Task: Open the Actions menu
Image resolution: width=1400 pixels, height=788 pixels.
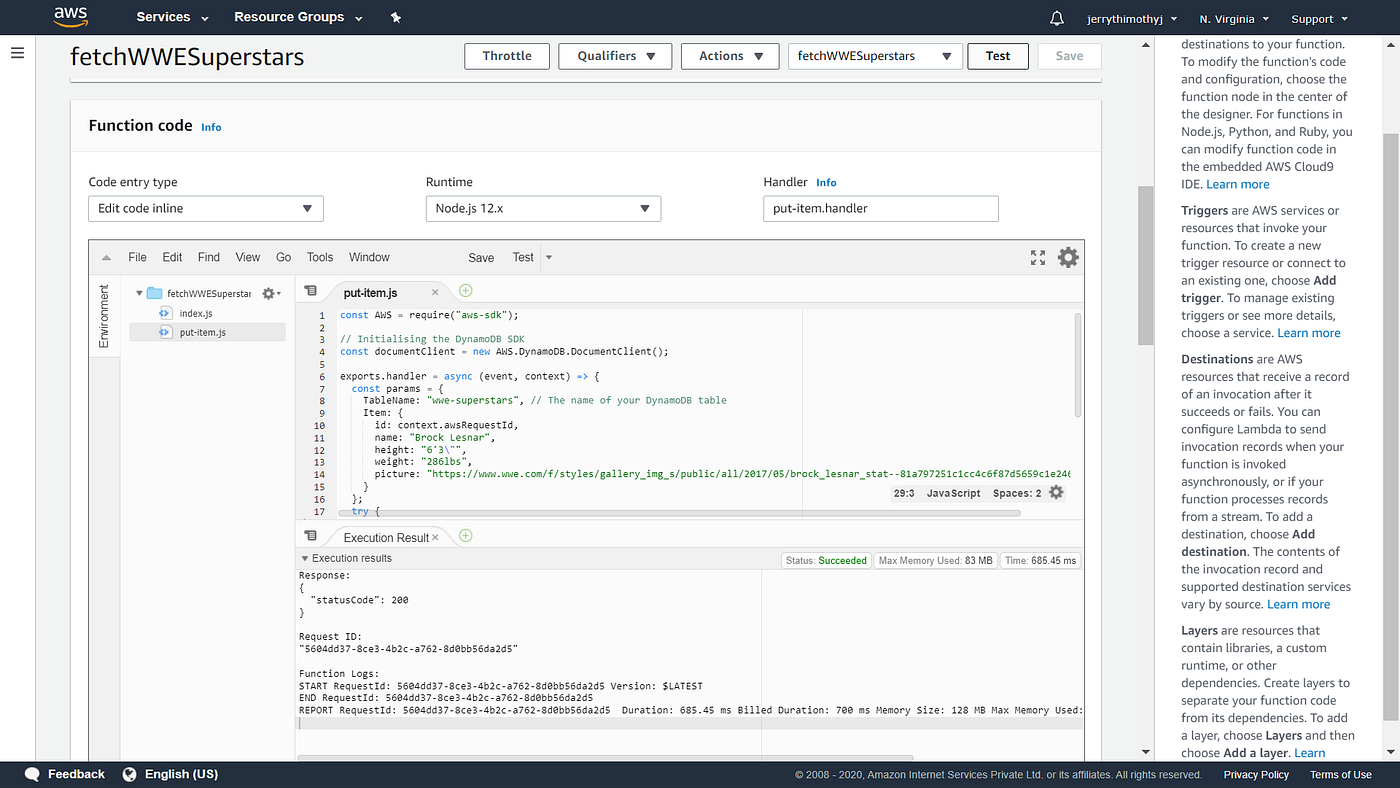Action: (x=729, y=56)
